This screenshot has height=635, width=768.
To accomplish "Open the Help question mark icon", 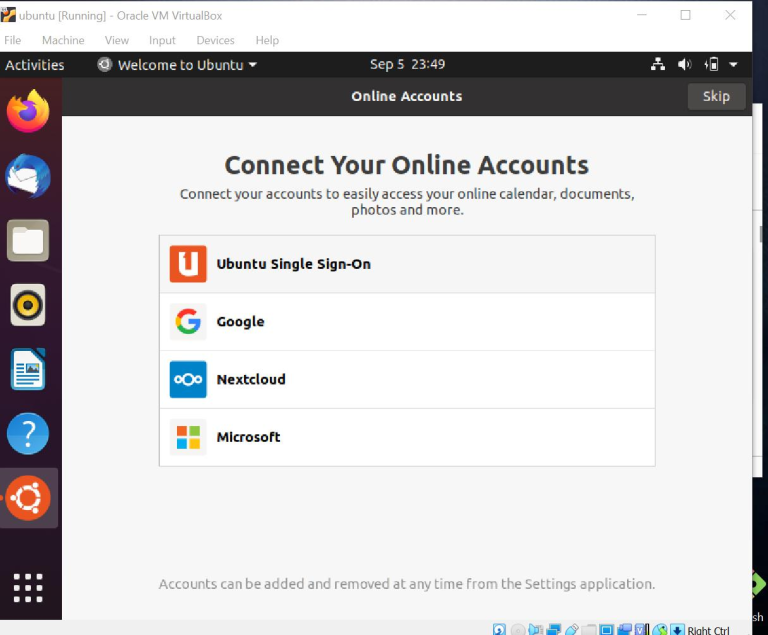I will [28, 434].
